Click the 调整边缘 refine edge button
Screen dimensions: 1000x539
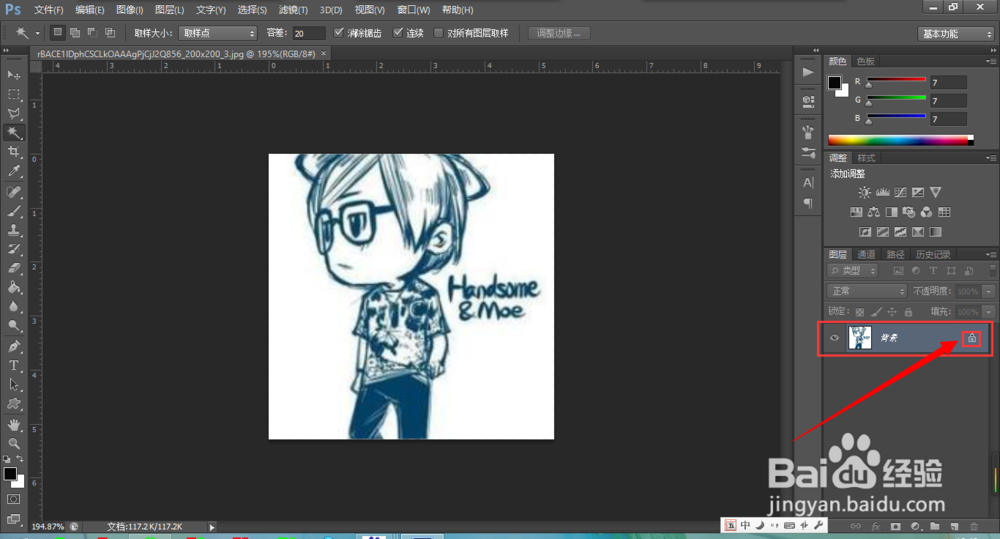coord(559,33)
